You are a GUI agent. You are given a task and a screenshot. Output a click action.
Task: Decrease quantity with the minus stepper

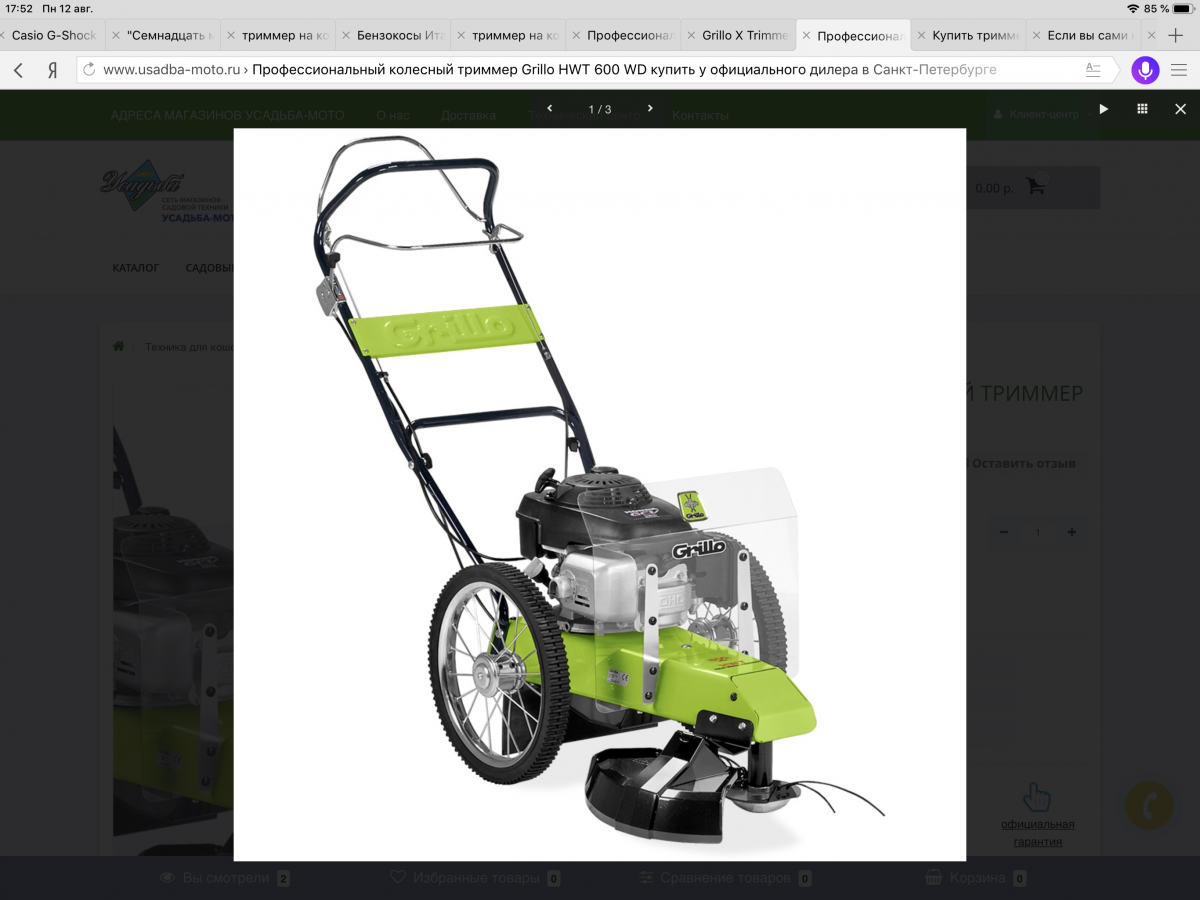(1004, 533)
